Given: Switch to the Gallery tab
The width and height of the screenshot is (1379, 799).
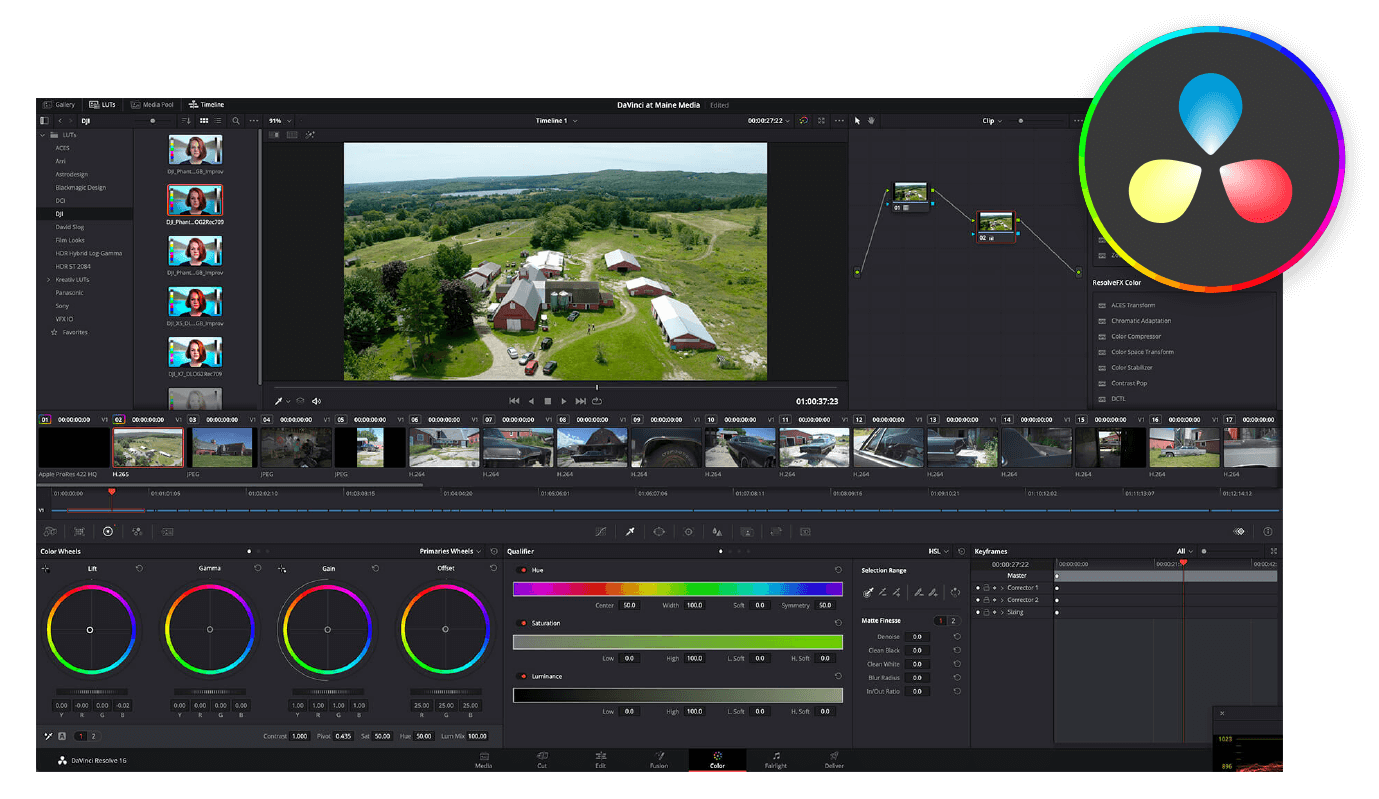Looking at the screenshot, I should point(60,104).
